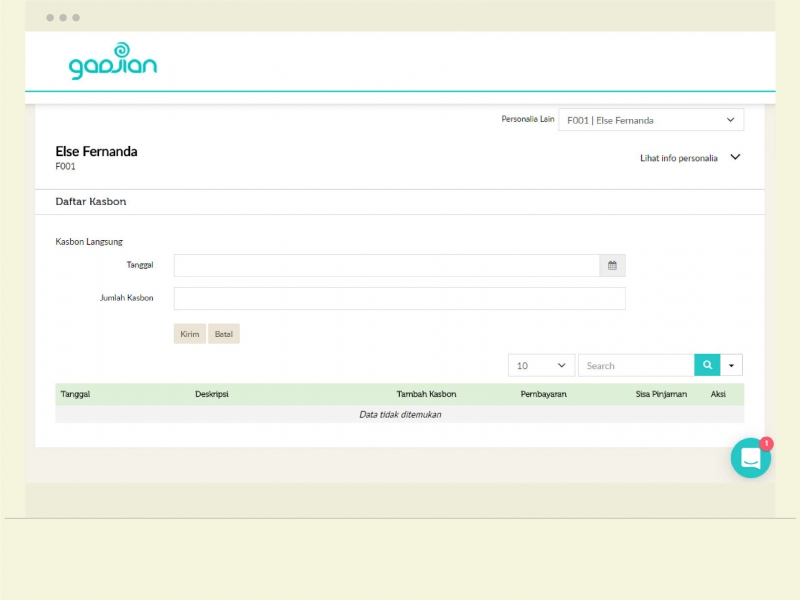Open the chat support bubble
800x600 pixels.
point(751,458)
